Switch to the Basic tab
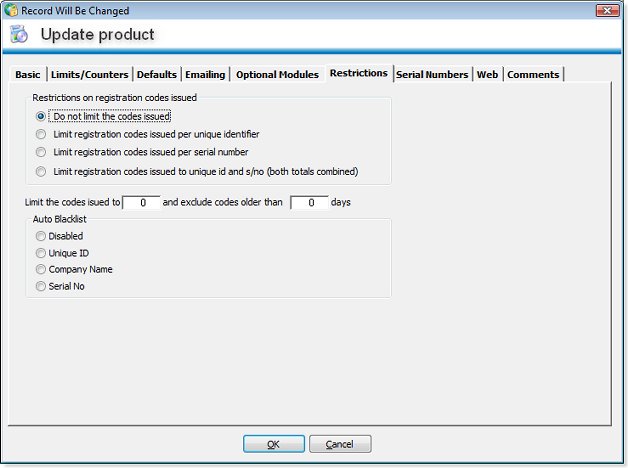The image size is (628, 468). point(28,75)
